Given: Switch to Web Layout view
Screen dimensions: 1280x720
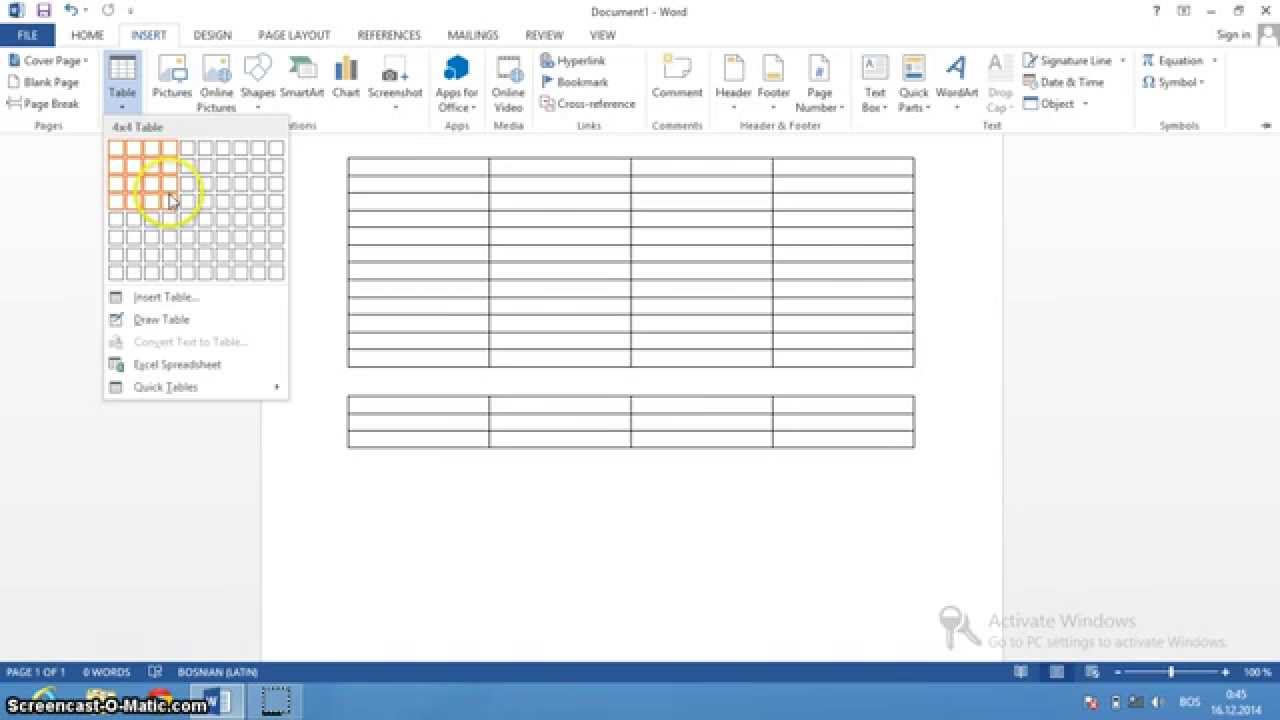Looking at the screenshot, I should pos(1093,672).
